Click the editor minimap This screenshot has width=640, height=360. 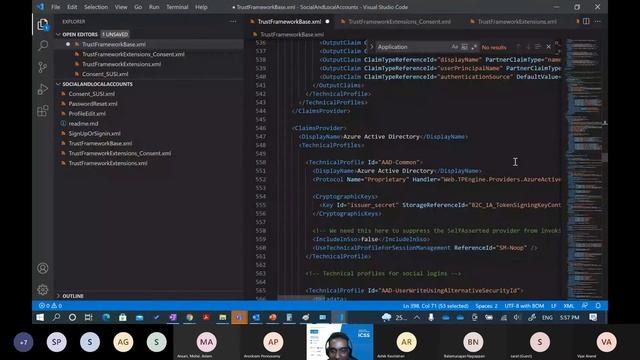coord(584,169)
